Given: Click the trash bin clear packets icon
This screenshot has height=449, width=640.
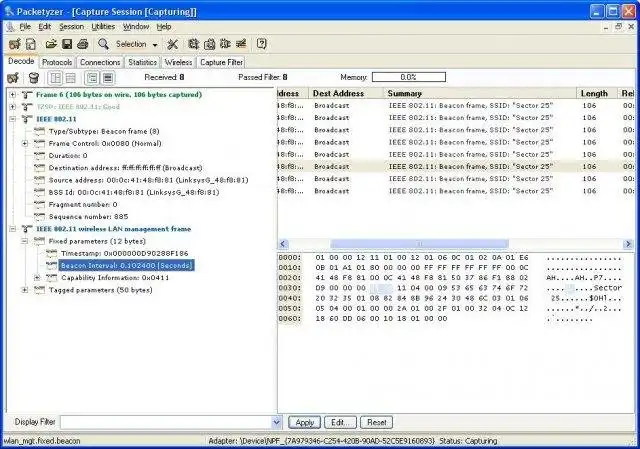Looking at the screenshot, I should 34,78.
